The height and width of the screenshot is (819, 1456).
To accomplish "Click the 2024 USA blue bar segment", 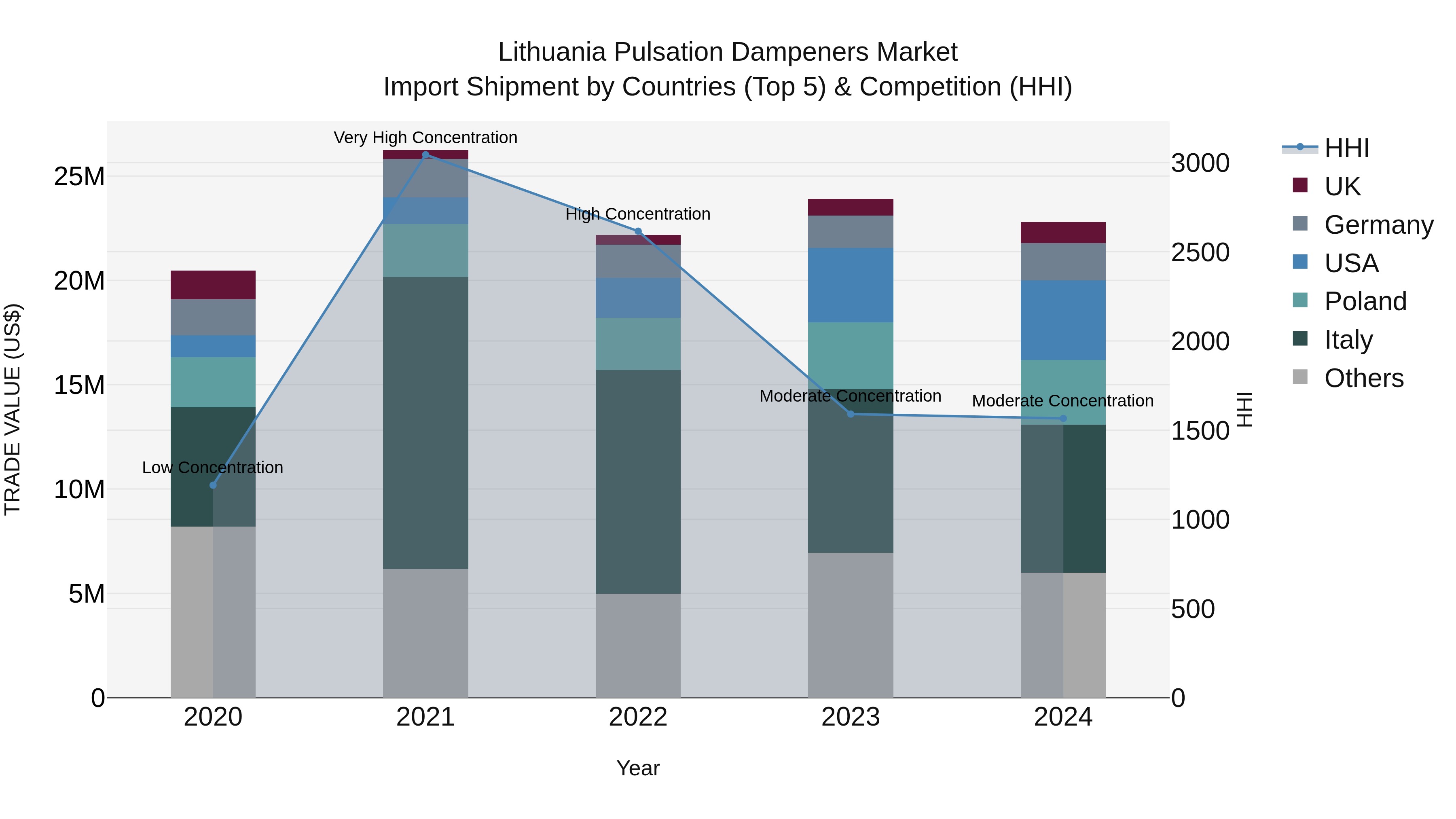I will [x=1063, y=320].
